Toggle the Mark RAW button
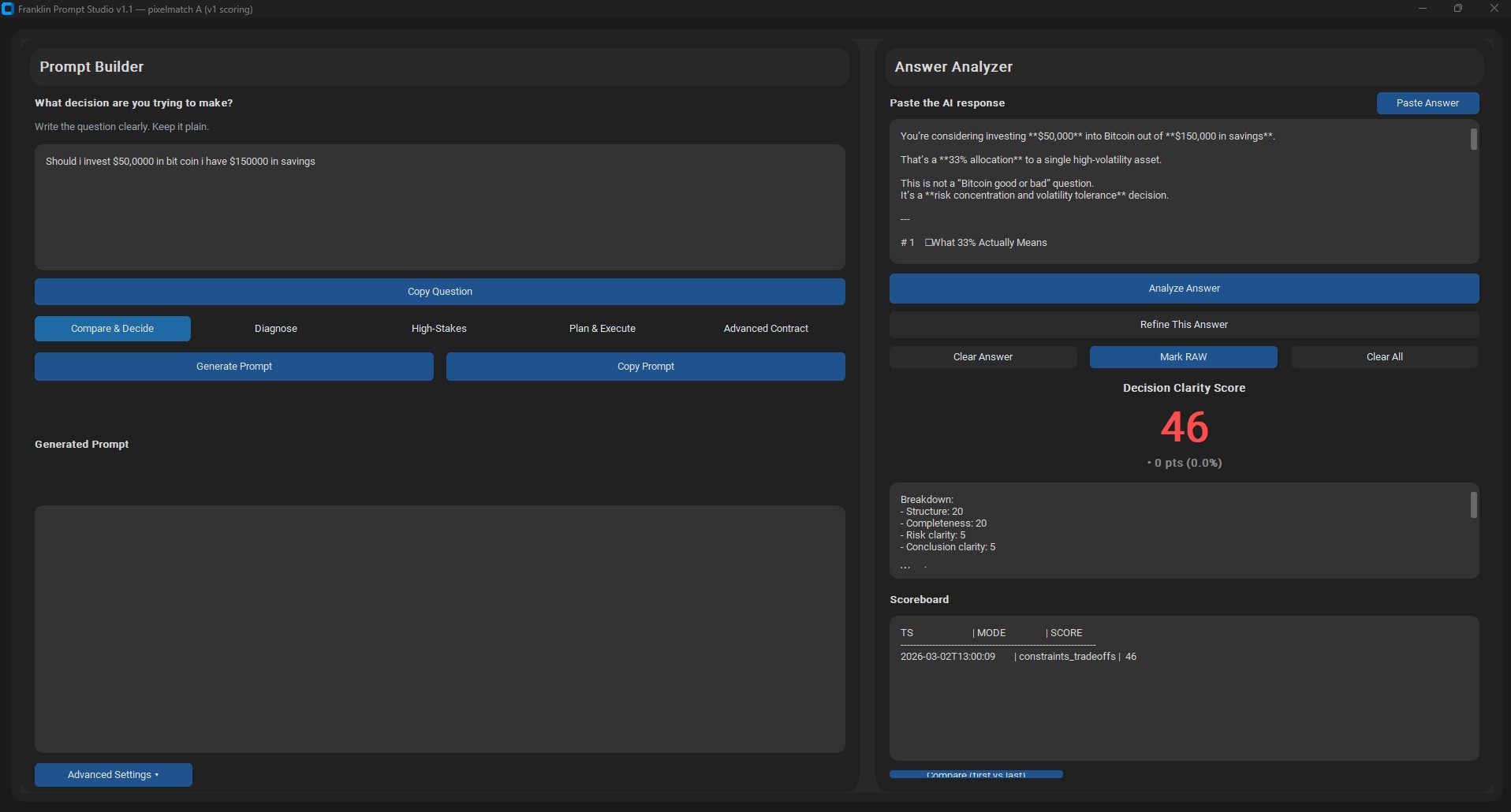This screenshot has width=1511, height=812. point(1183,357)
